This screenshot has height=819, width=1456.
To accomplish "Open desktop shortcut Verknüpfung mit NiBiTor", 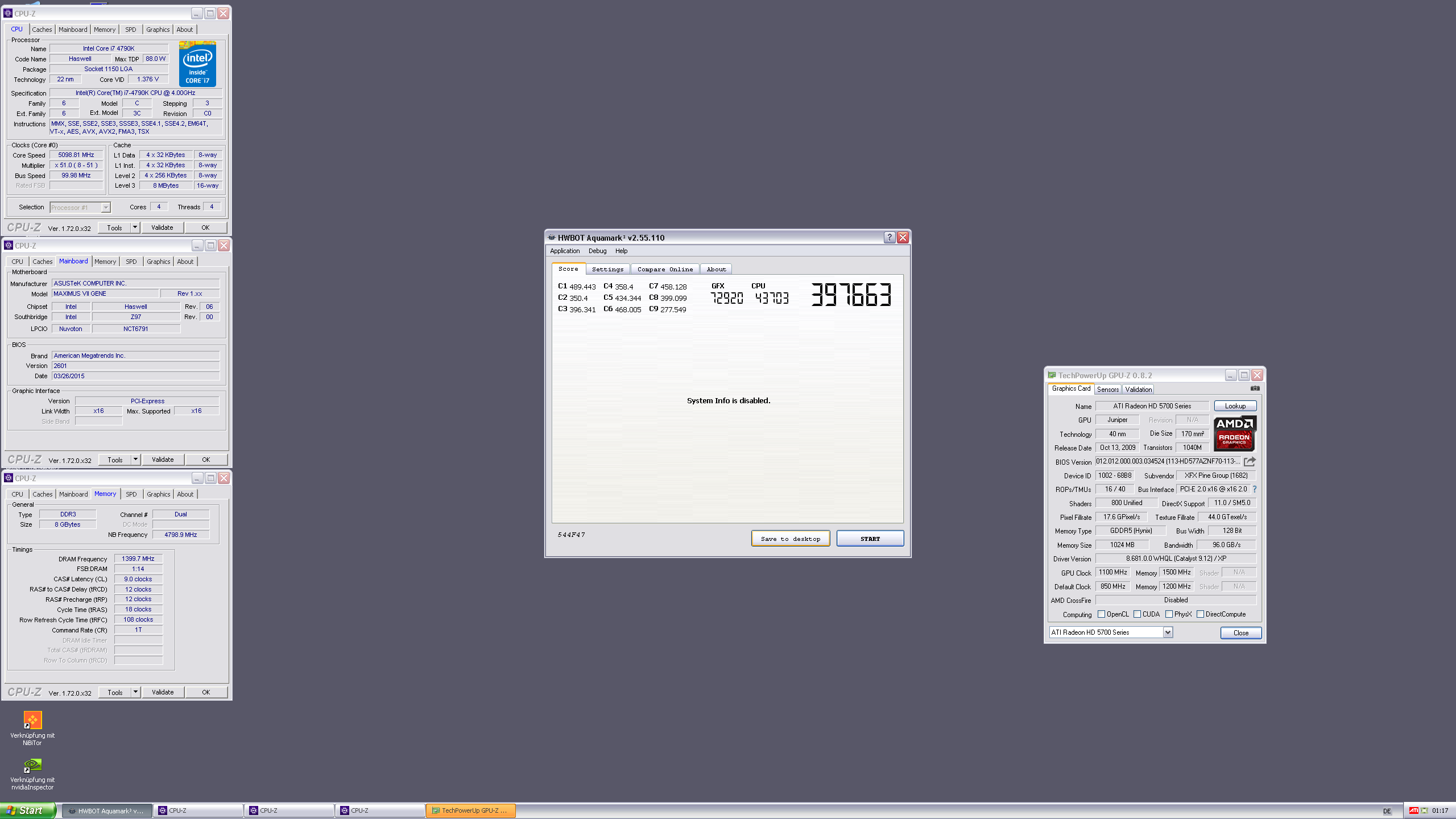I will [32, 729].
